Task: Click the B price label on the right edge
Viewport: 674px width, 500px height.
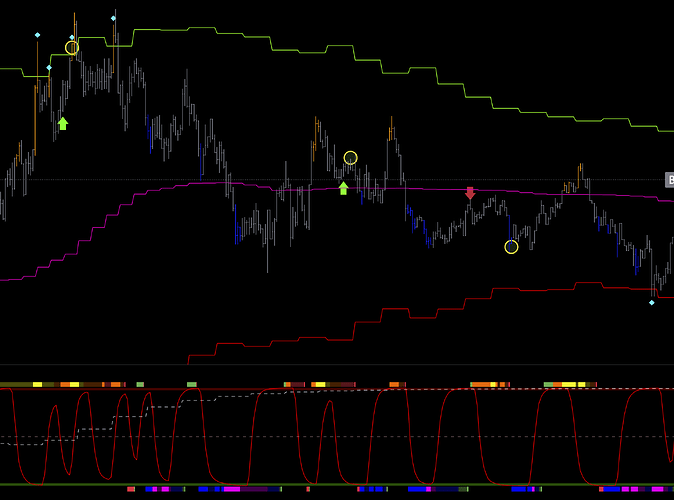Action: (670, 180)
